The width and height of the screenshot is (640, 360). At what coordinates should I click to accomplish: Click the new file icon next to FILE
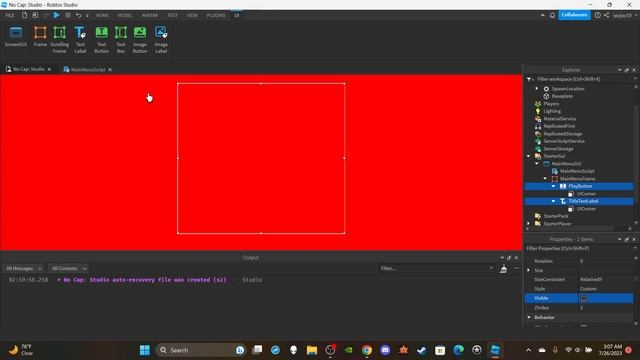(24, 15)
